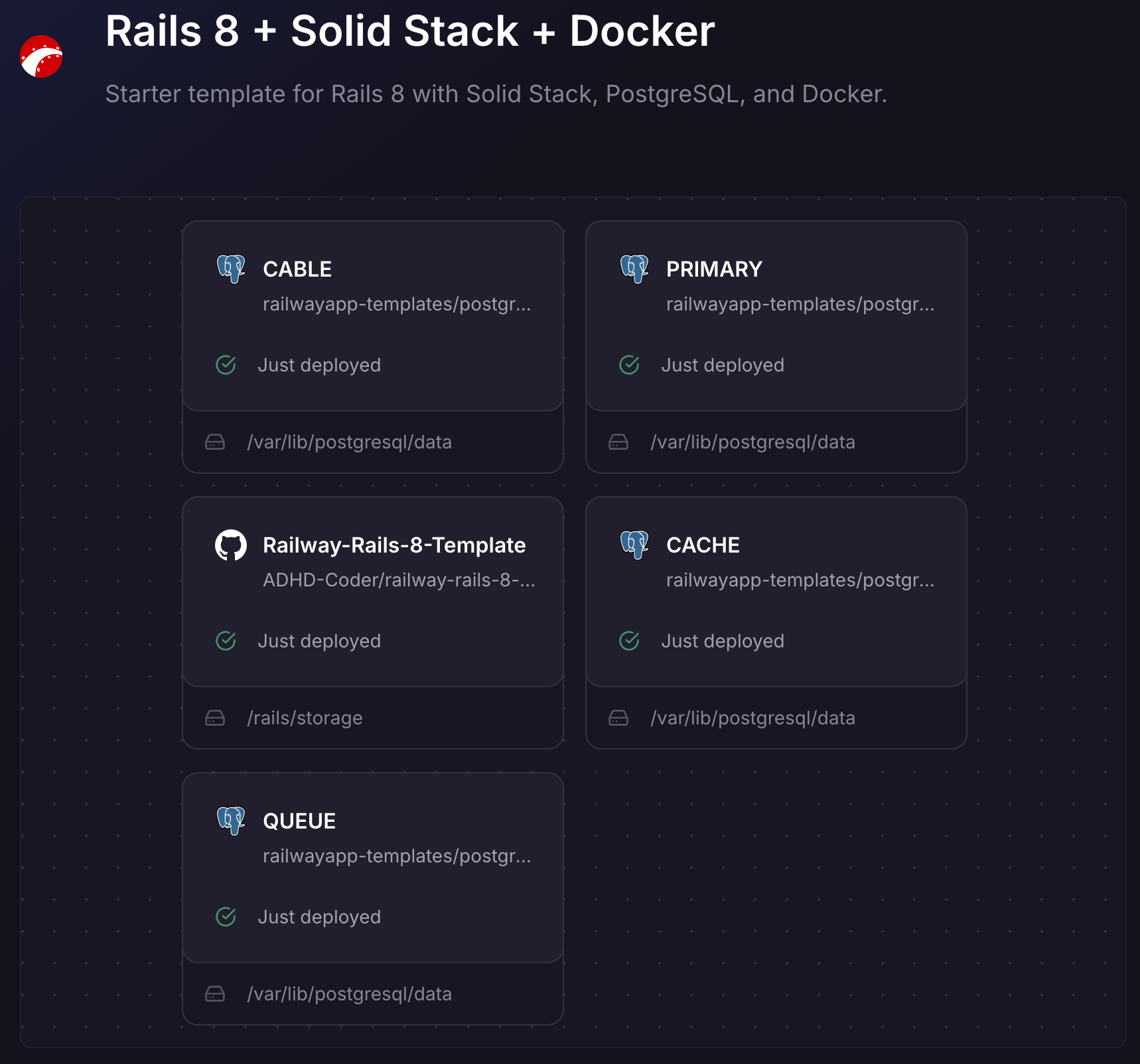
Task: Open the ADHD-Coder/railway-rails-8 repository link
Action: click(399, 580)
